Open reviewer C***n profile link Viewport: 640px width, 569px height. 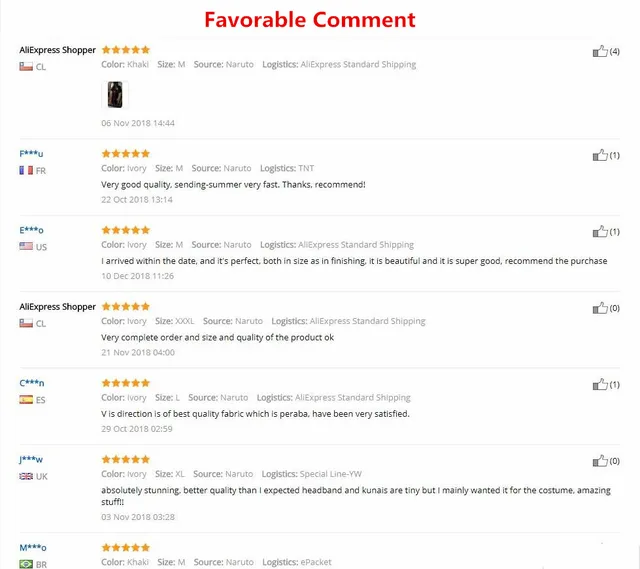pos(31,383)
